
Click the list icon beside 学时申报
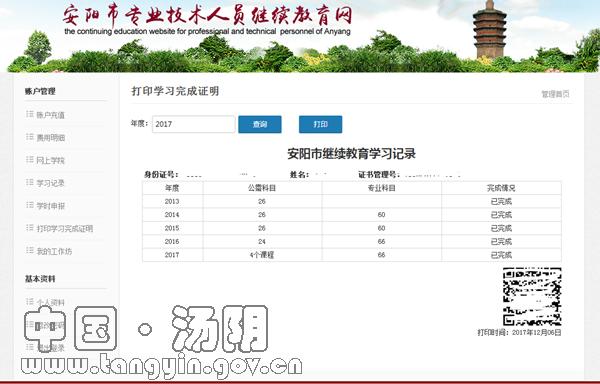tap(29, 205)
